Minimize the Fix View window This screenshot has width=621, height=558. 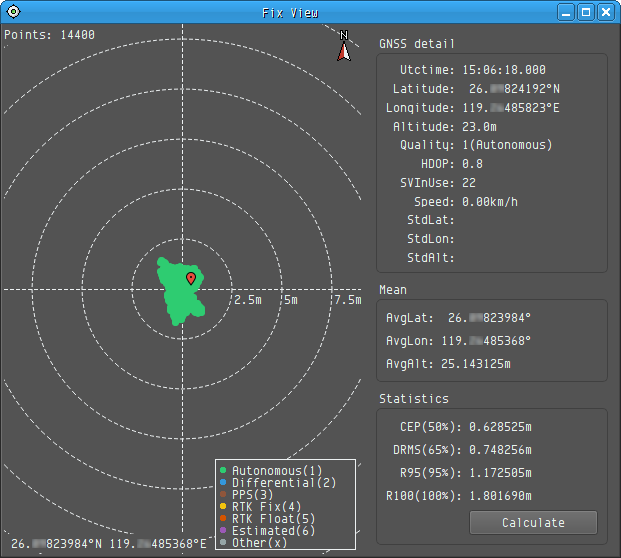(566, 12)
